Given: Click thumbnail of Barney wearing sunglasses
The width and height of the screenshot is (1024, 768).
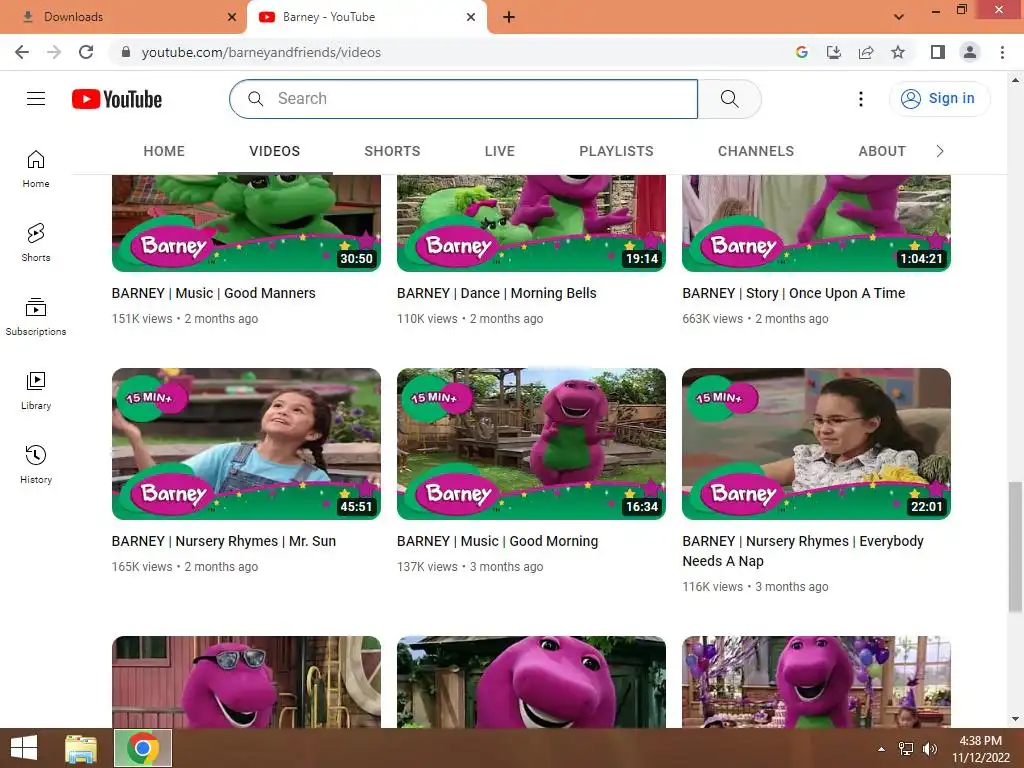Looking at the screenshot, I should [246, 682].
